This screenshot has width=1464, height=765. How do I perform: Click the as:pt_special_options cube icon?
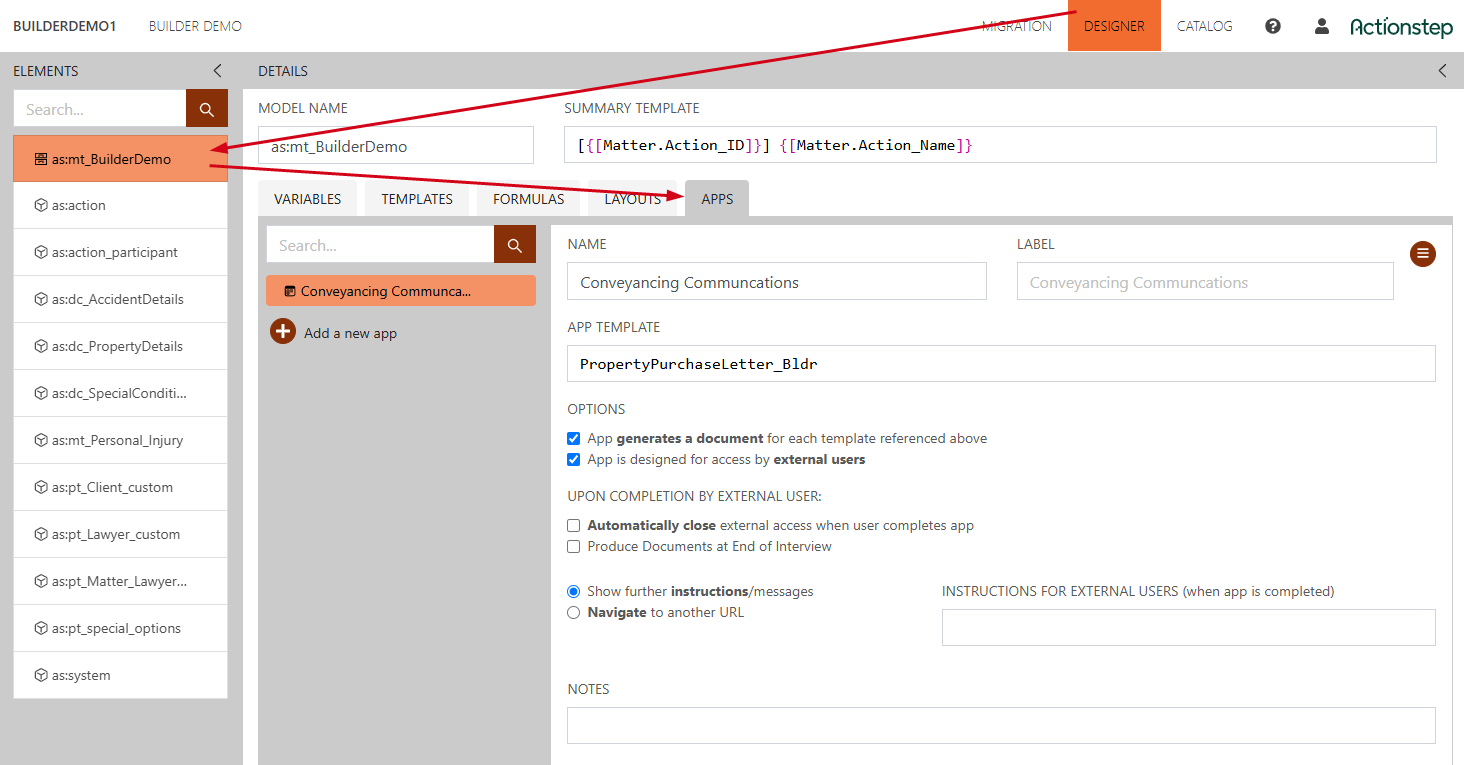tap(41, 628)
